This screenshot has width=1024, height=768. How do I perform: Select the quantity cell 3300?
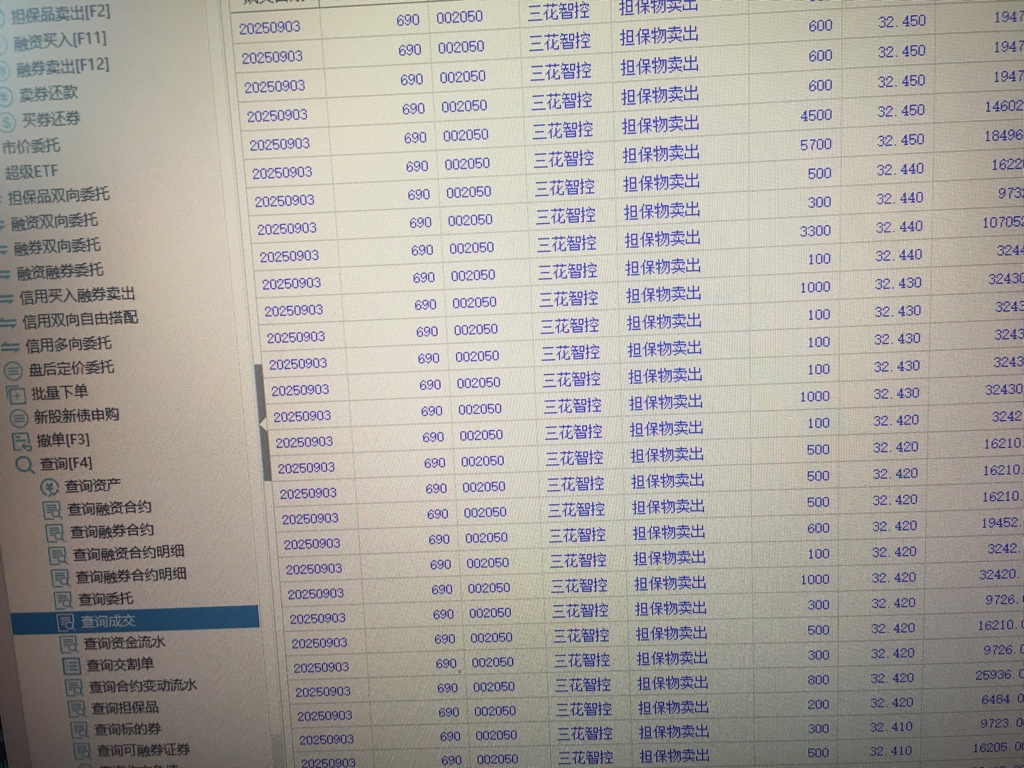tap(815, 231)
